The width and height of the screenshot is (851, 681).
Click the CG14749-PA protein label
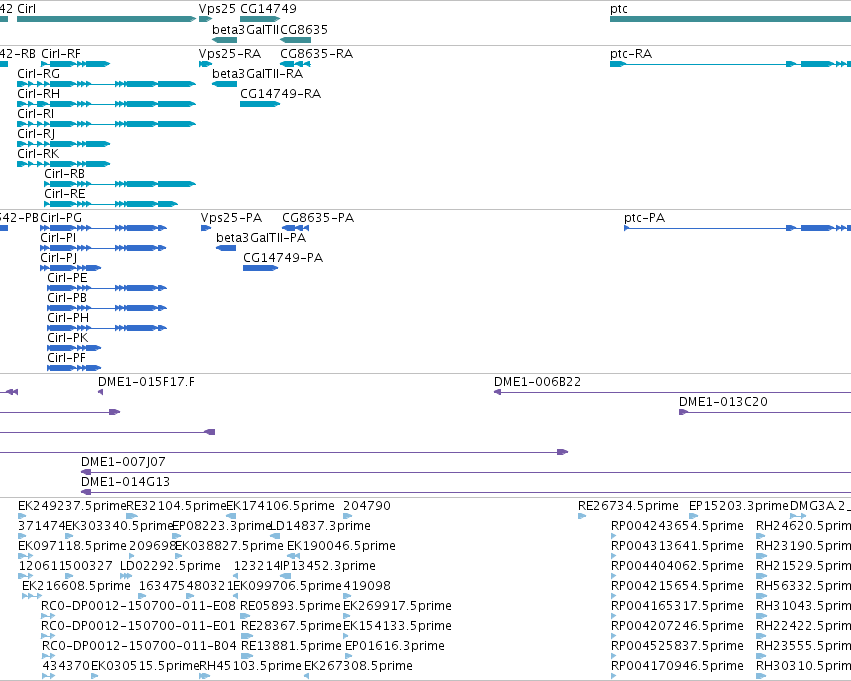(283, 258)
